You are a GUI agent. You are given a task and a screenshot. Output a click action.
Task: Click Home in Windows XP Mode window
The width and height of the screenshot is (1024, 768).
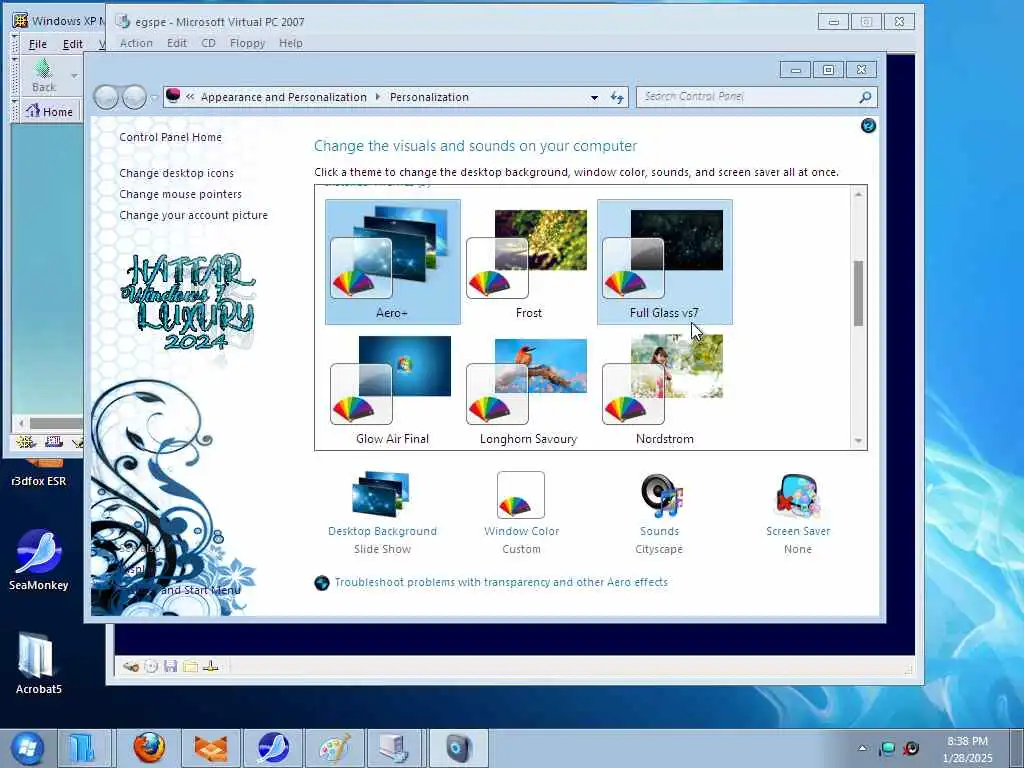[x=50, y=112]
